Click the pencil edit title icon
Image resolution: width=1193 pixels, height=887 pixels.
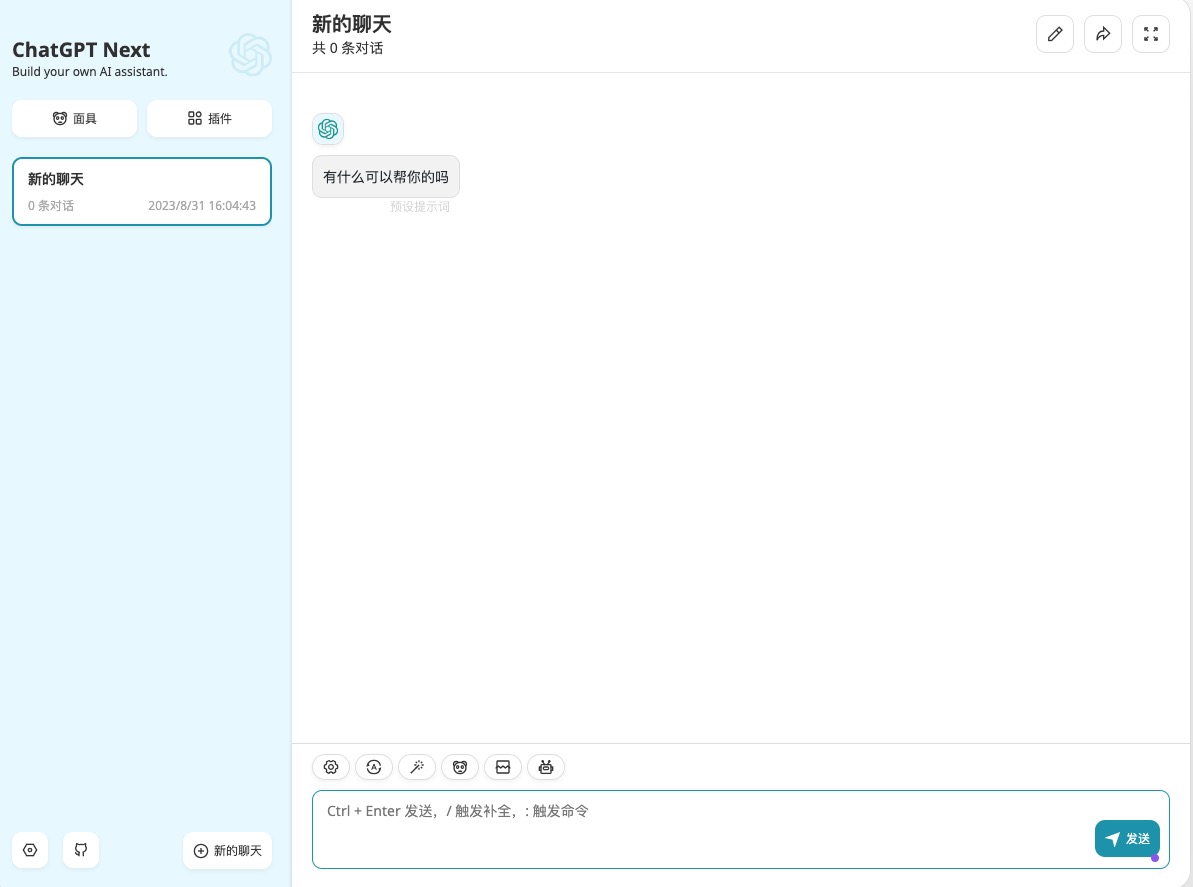tap(1054, 34)
